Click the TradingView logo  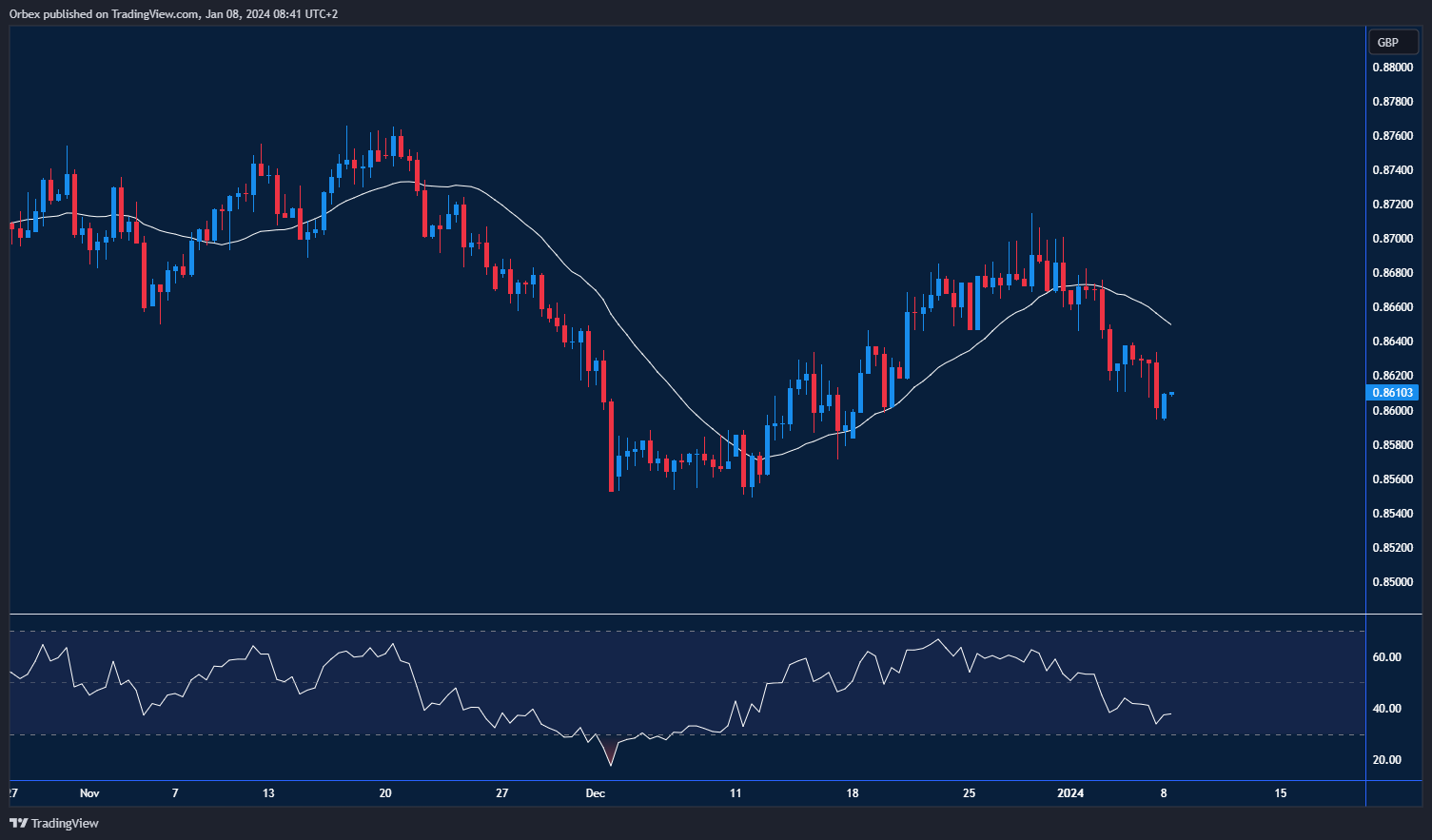click(17, 823)
